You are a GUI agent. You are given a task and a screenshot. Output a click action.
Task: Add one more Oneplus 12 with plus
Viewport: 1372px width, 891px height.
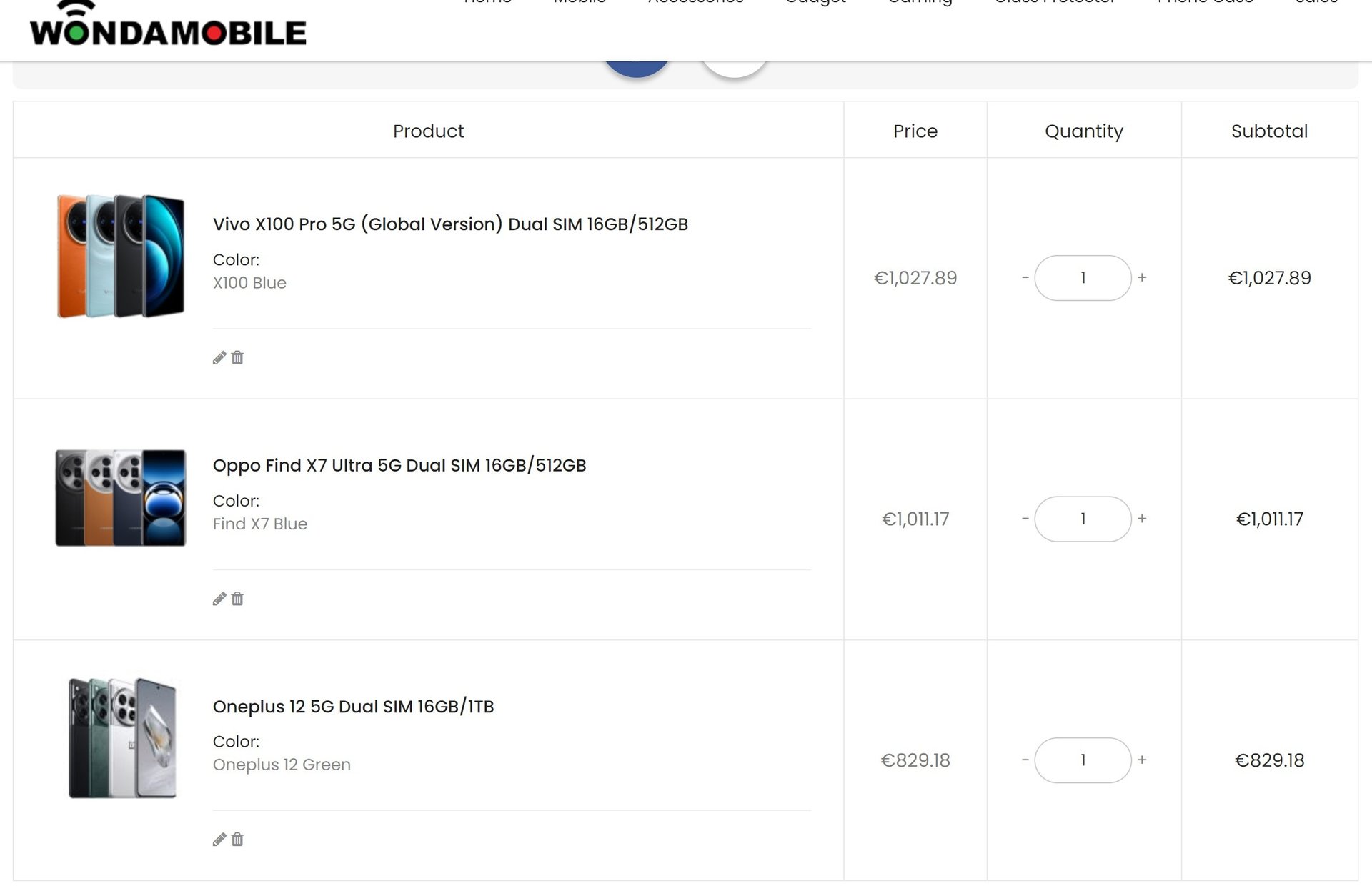(x=1142, y=760)
